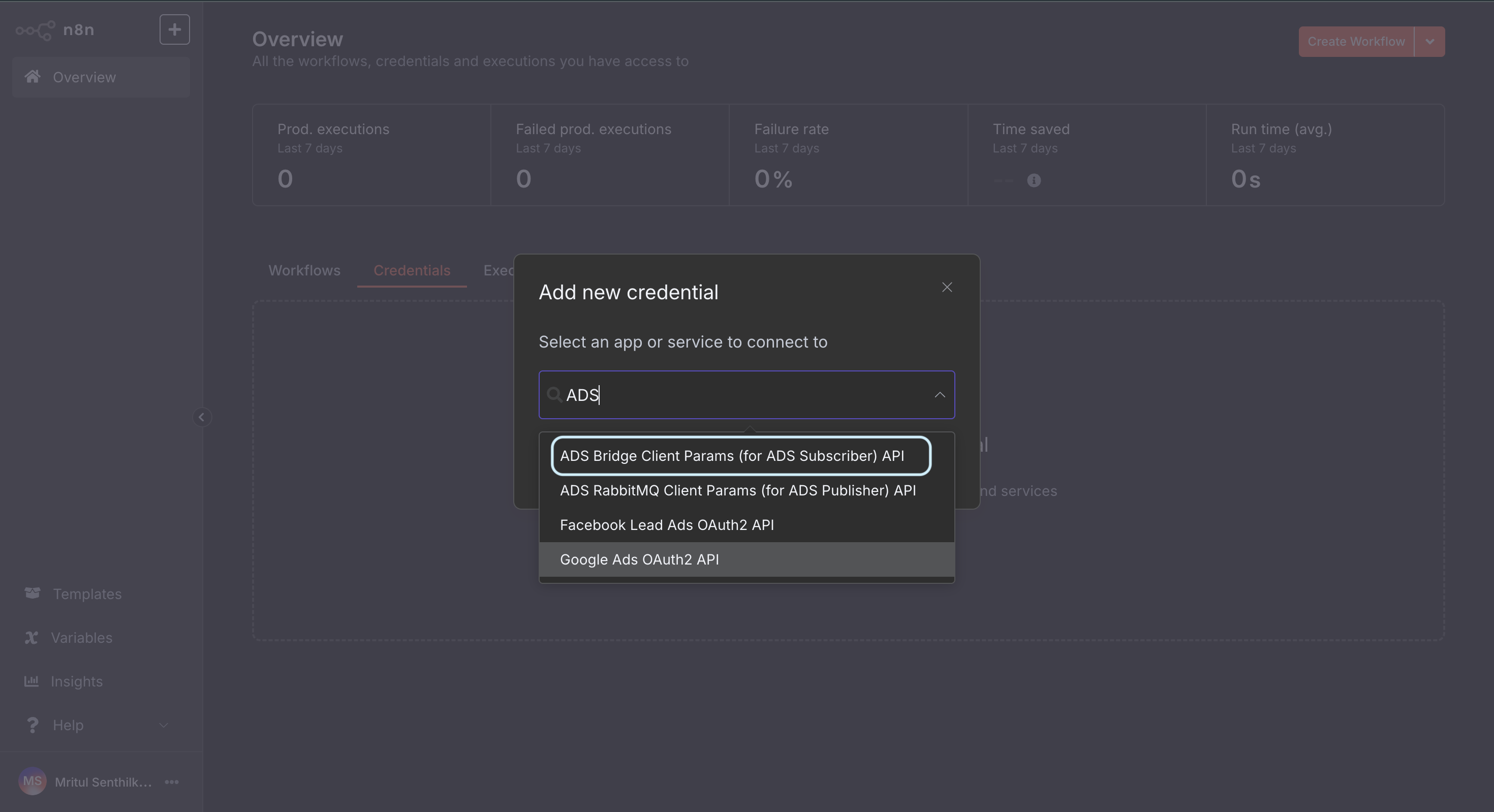Select the Overview home icon
The height and width of the screenshot is (812, 1494).
pyautogui.click(x=33, y=77)
